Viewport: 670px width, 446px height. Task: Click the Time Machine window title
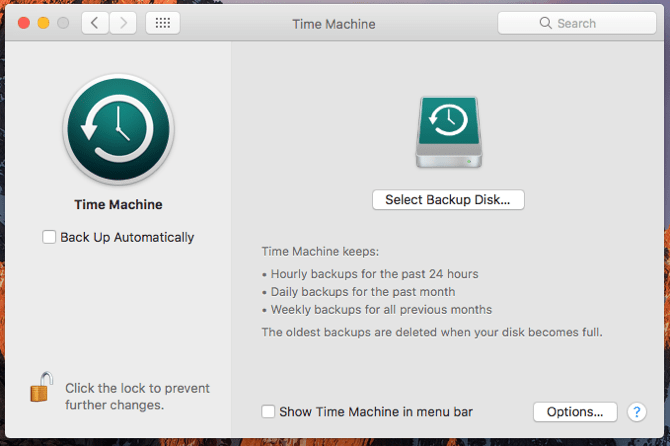333,23
